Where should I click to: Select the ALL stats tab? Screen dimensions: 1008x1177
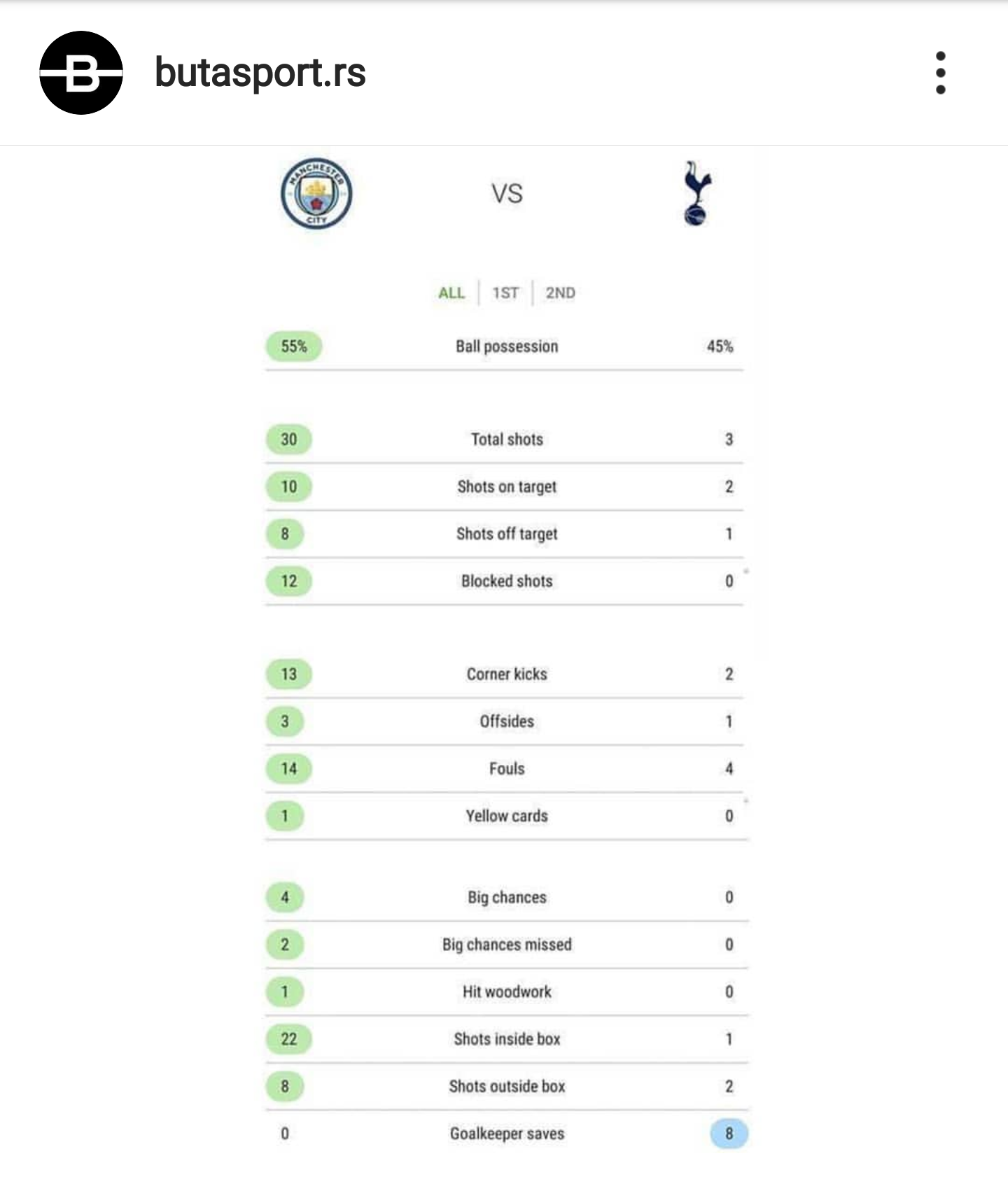point(451,293)
